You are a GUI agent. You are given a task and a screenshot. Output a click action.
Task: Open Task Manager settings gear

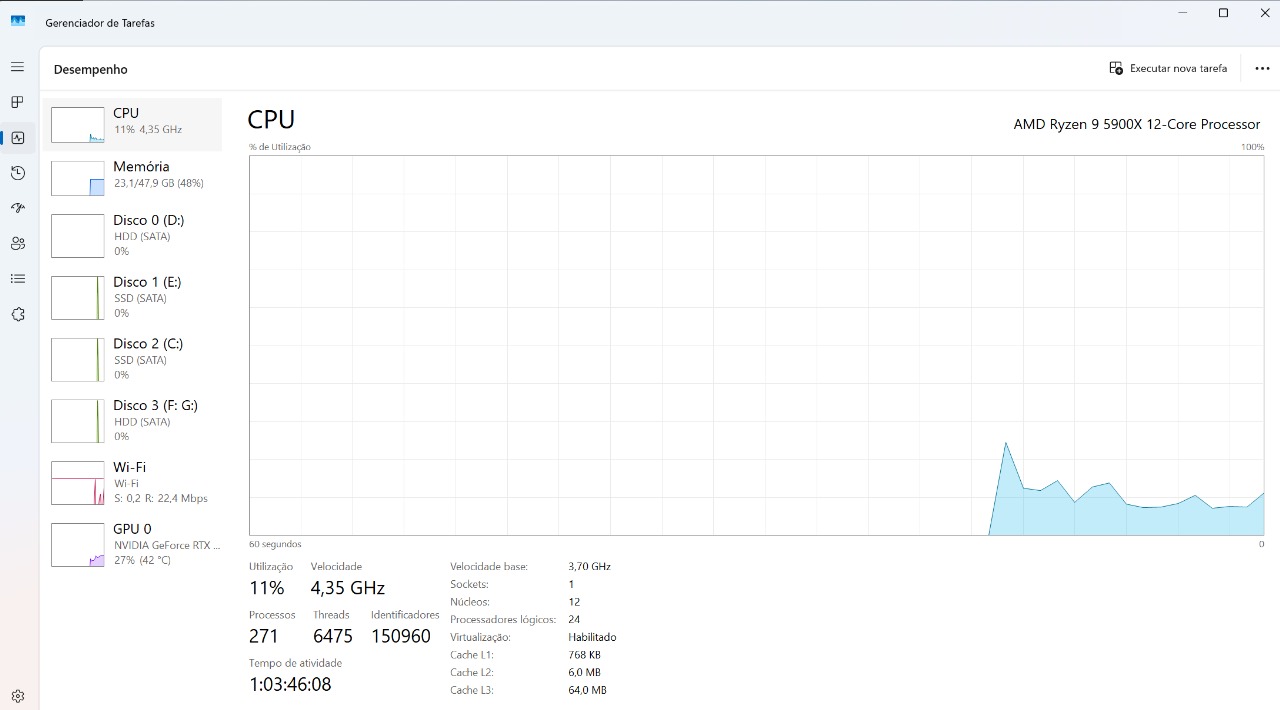pos(17,696)
